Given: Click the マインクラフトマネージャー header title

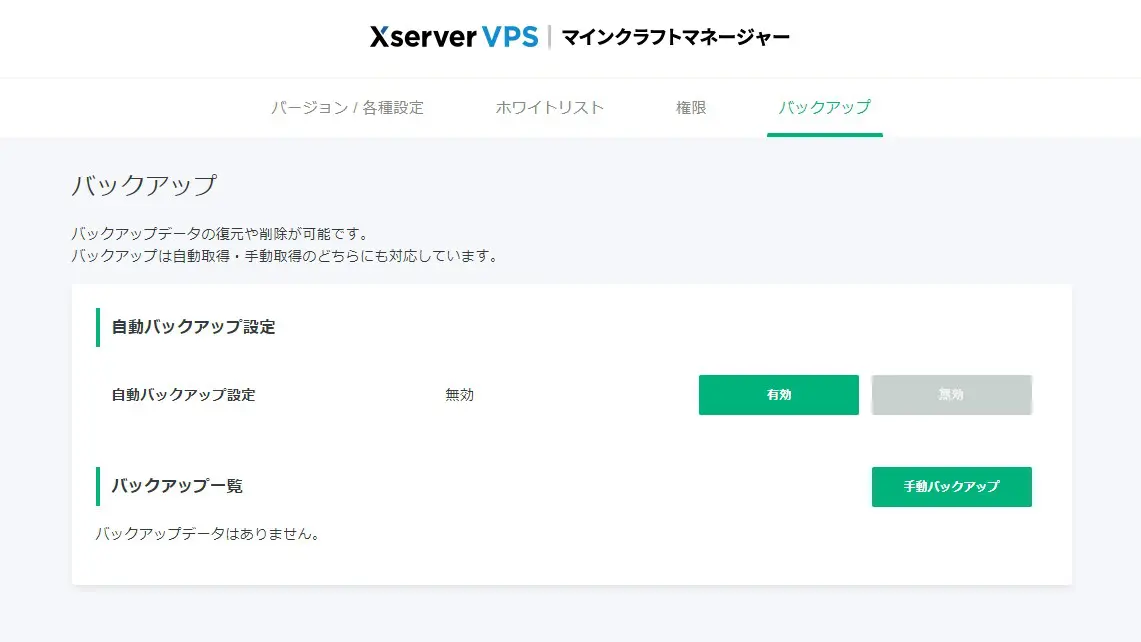Looking at the screenshot, I should click(675, 38).
